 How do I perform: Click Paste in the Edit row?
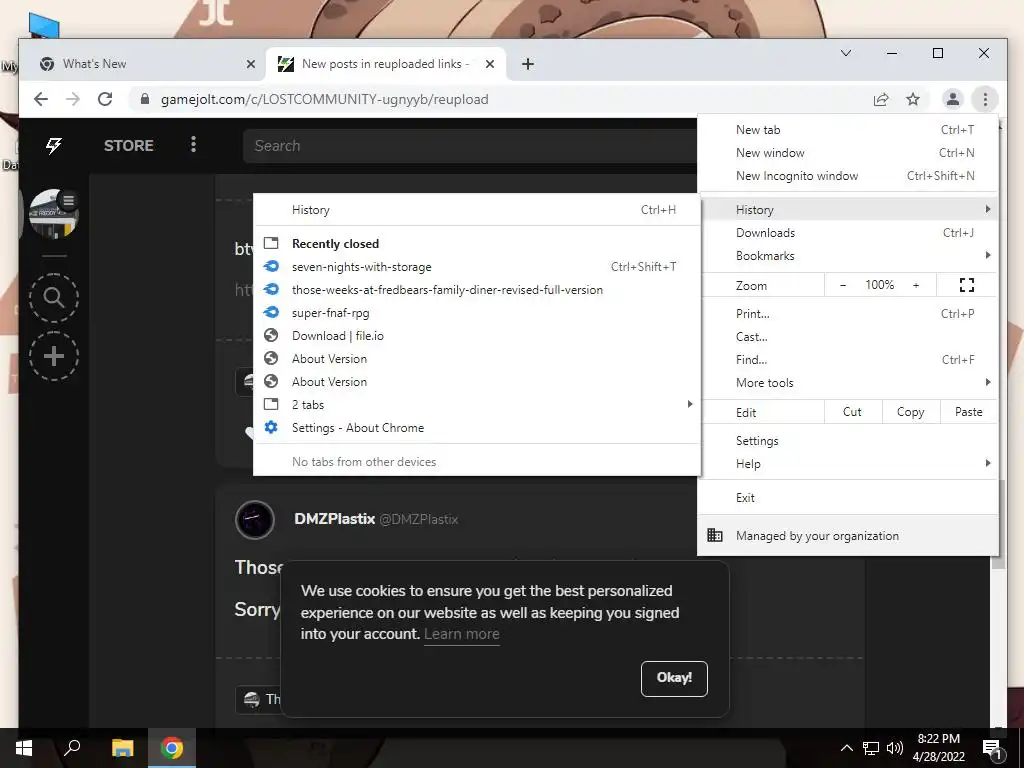pyautogui.click(x=968, y=412)
